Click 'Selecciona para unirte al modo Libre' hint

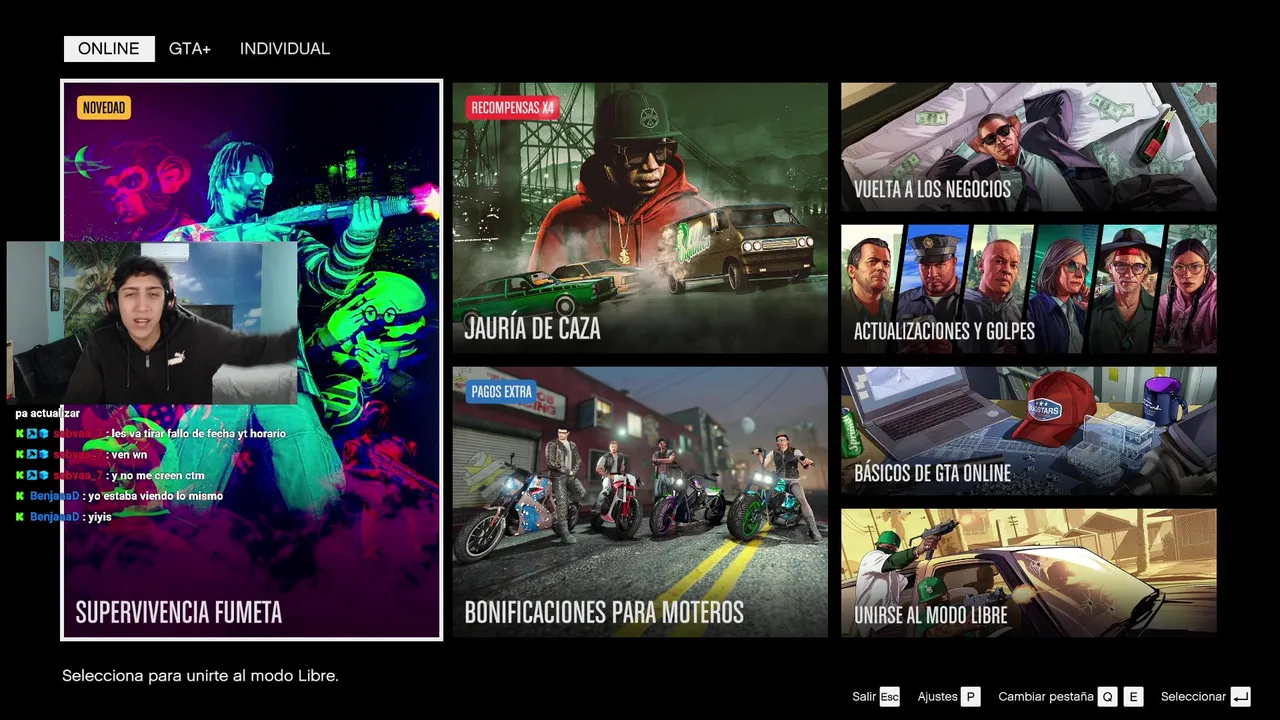point(200,676)
